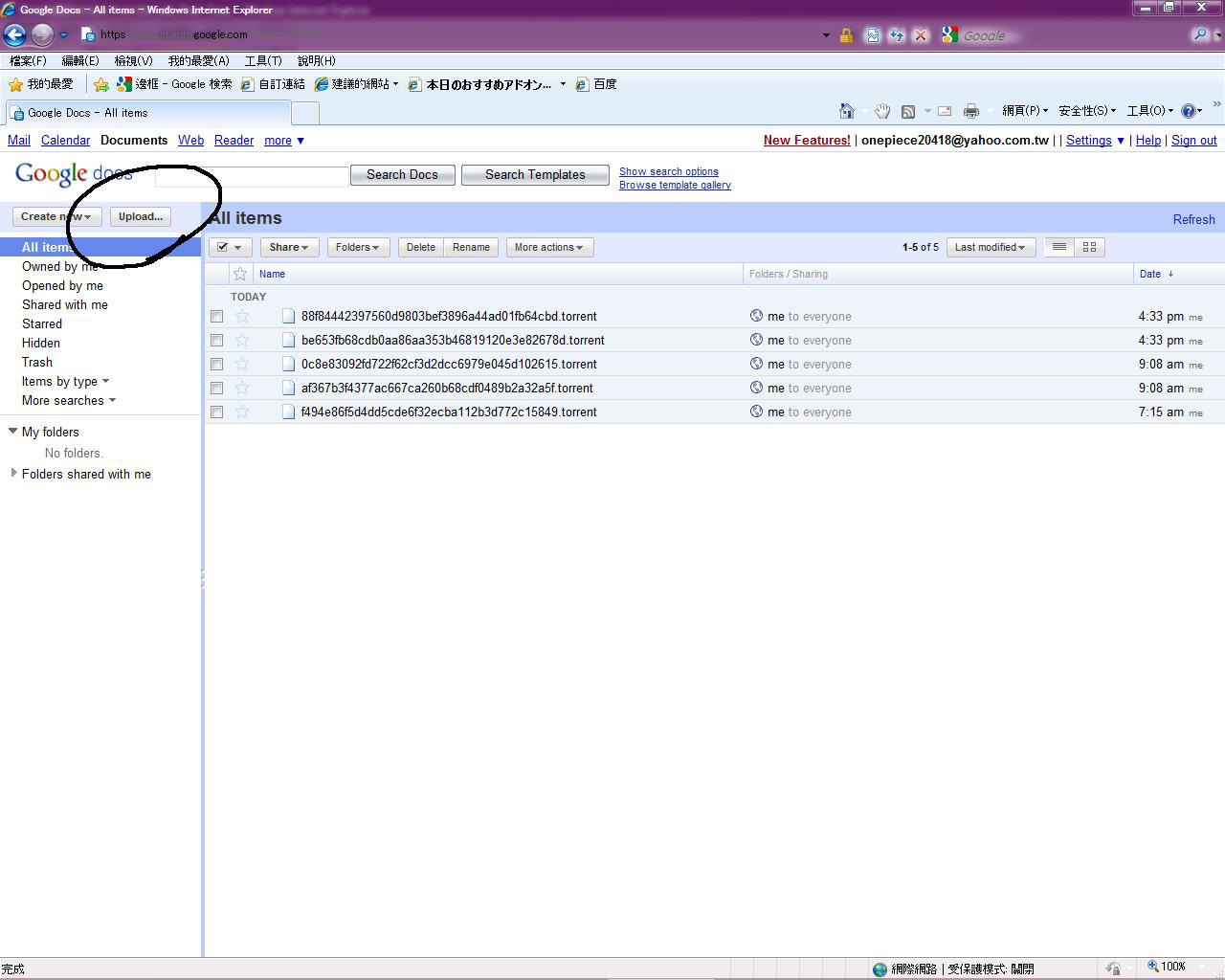Image resolution: width=1225 pixels, height=980 pixels.
Task: Open the select-all checkbox dropdown
Action: click(230, 247)
